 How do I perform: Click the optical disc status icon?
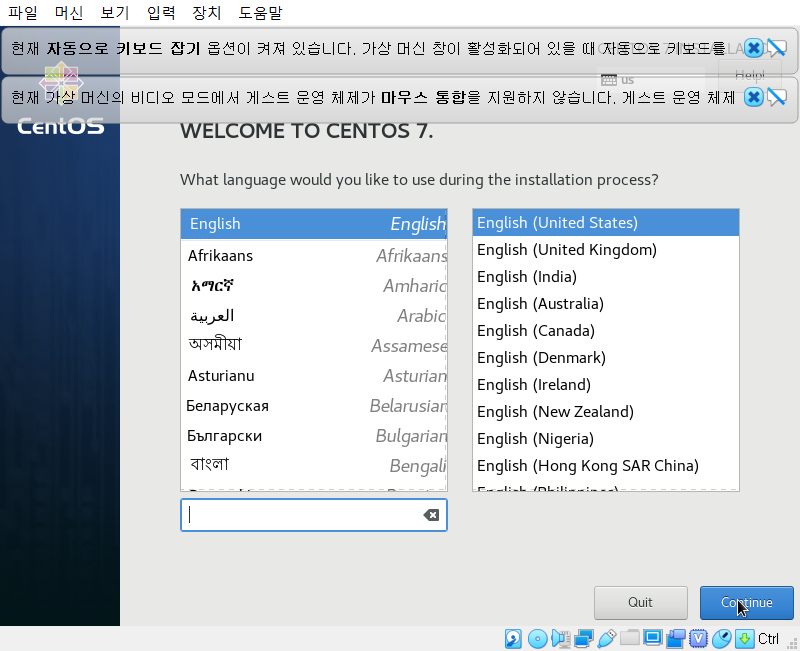pyautogui.click(x=537, y=638)
